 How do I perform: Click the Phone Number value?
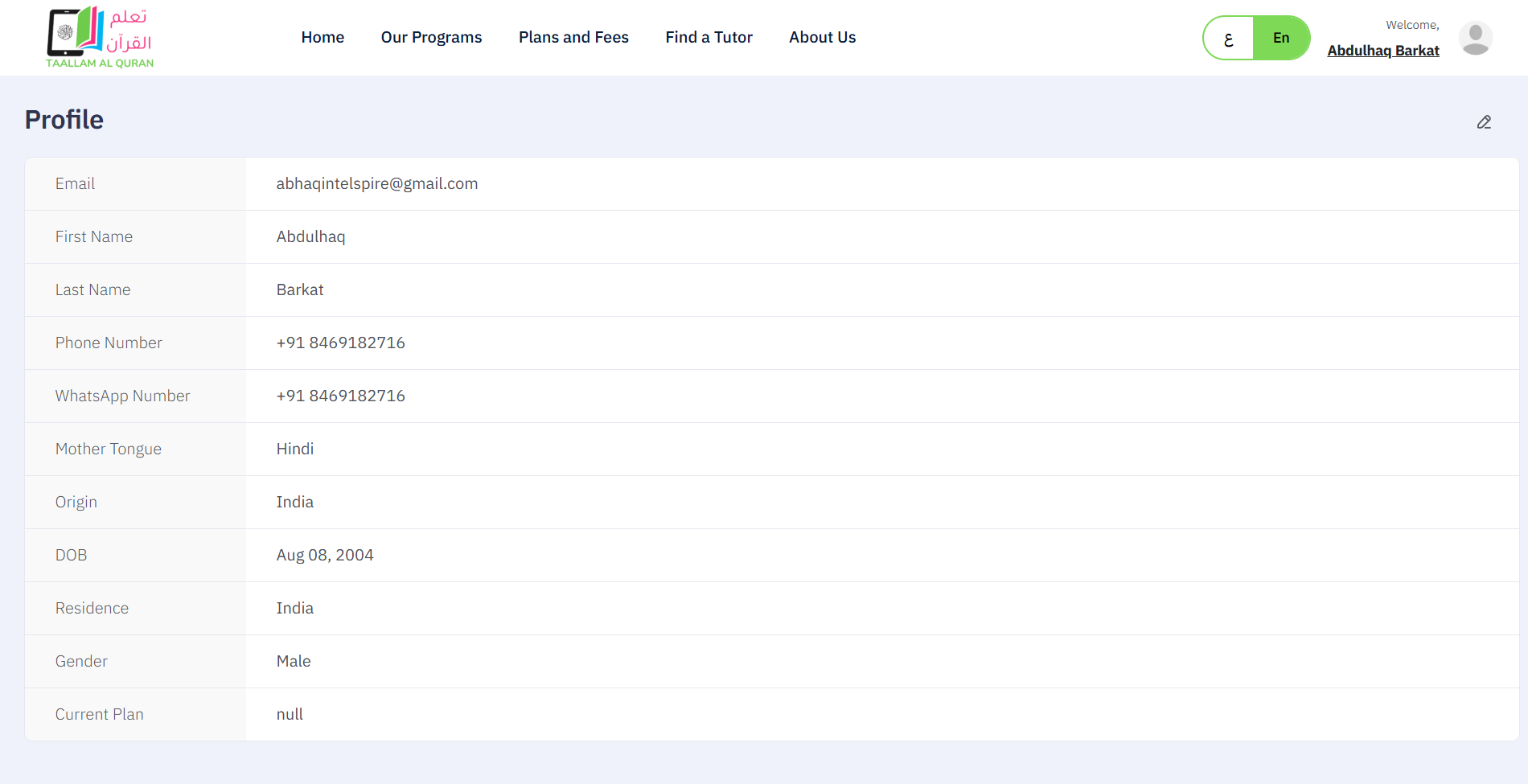coord(340,343)
